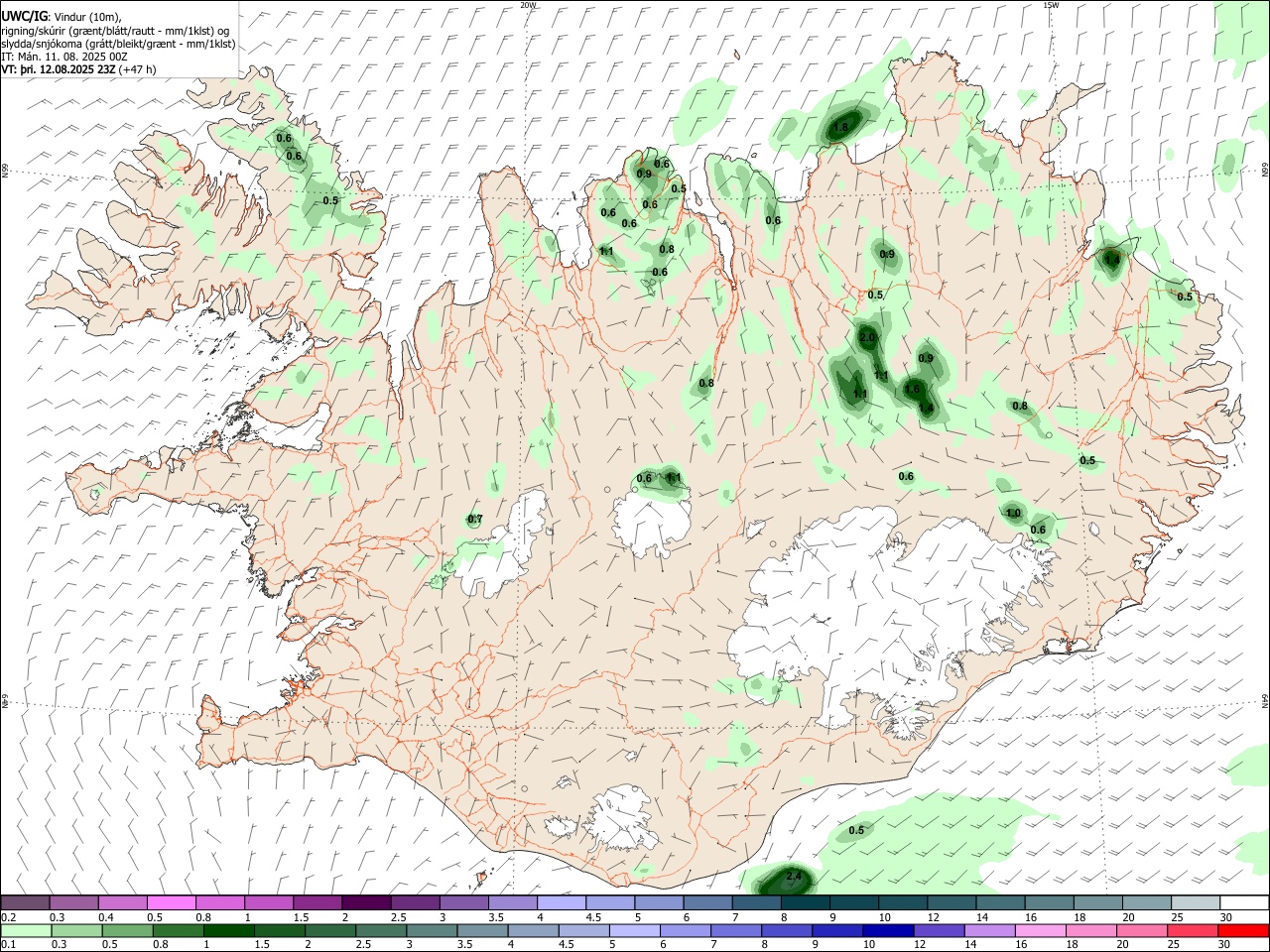Pick the rose-red swatch between 25 and 30
This screenshot has width=1270, height=952.
click(1193, 930)
